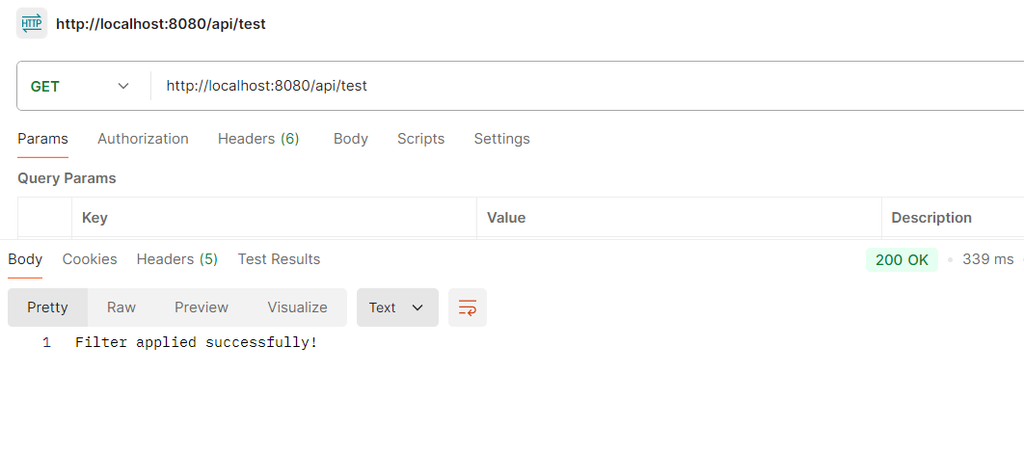1024x454 pixels.
Task: Click line number 1 in response
Action: 46,342
